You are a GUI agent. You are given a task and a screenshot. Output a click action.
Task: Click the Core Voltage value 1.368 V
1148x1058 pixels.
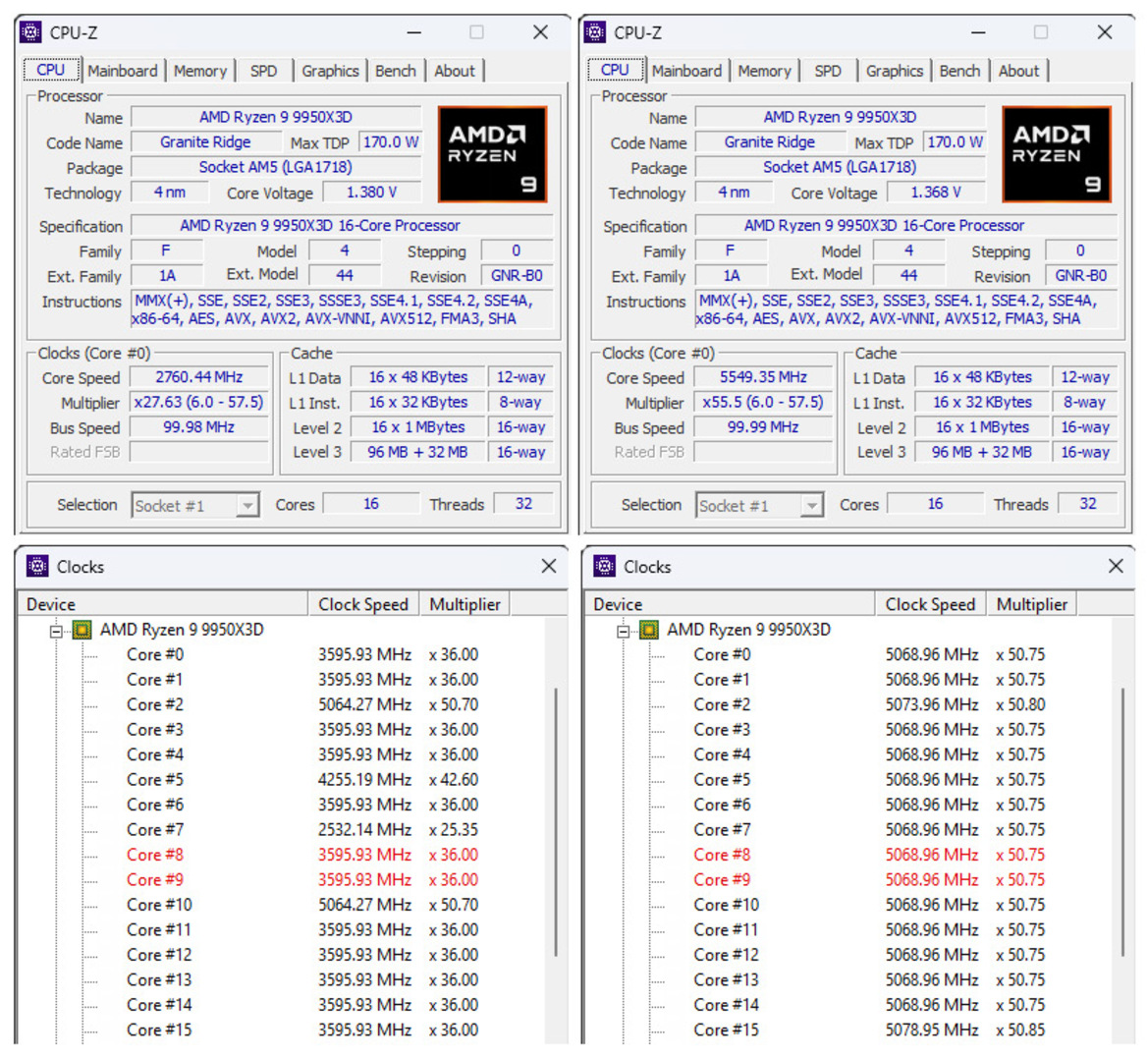937,192
